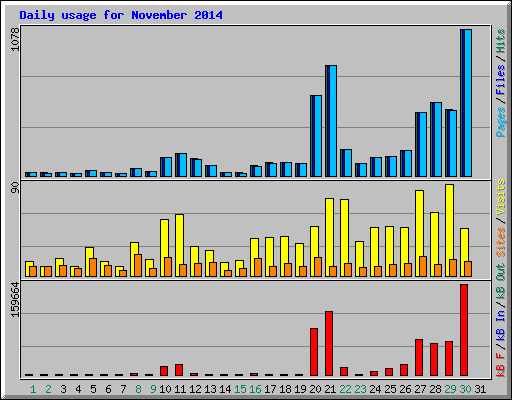Select day 30 on the x-axis

click(465, 389)
